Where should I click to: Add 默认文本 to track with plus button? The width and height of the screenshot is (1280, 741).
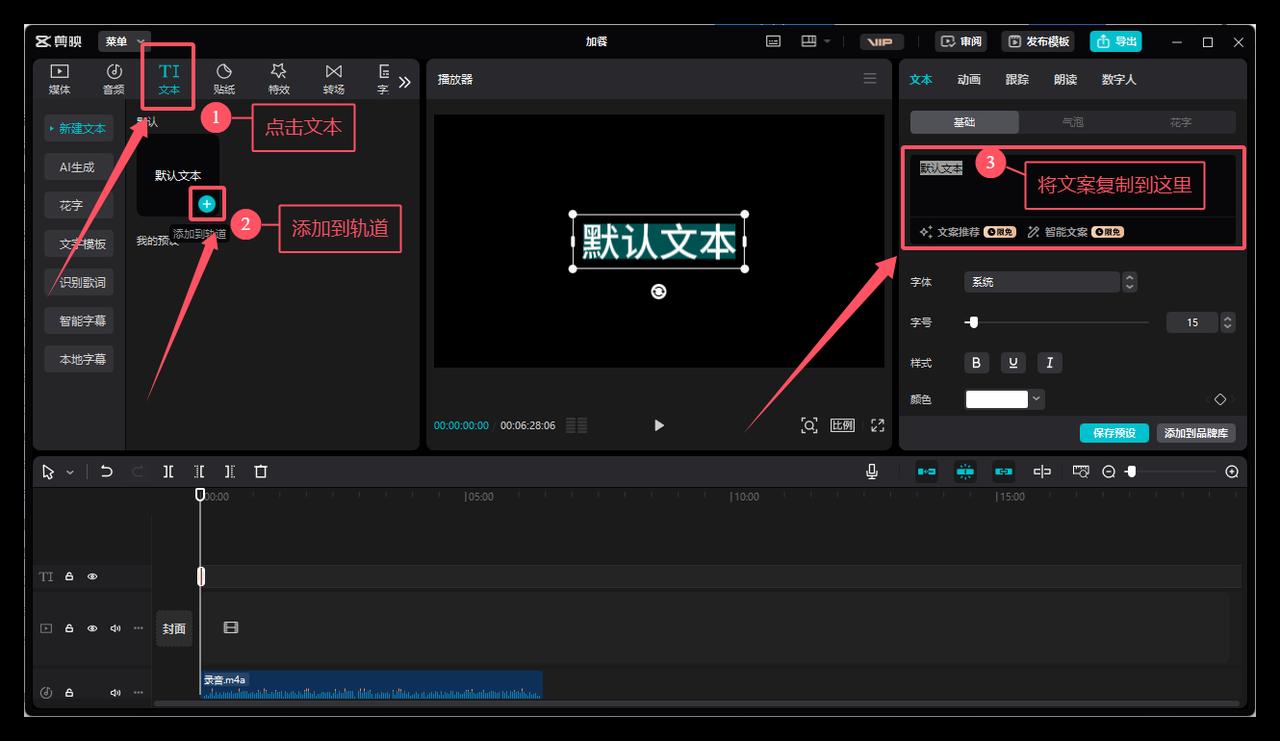pyautogui.click(x=207, y=204)
